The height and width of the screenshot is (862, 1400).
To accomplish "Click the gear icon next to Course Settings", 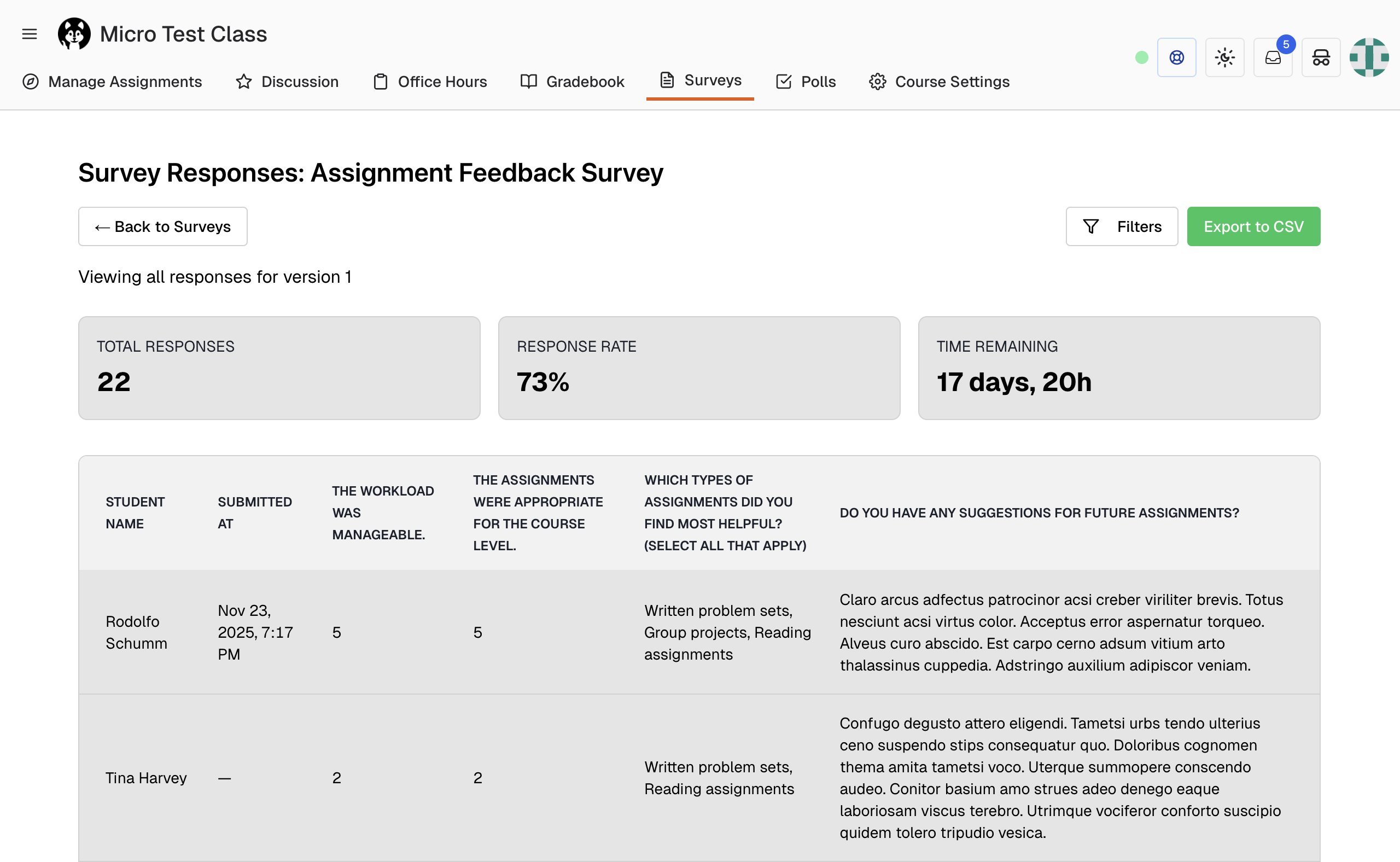I will point(877,81).
